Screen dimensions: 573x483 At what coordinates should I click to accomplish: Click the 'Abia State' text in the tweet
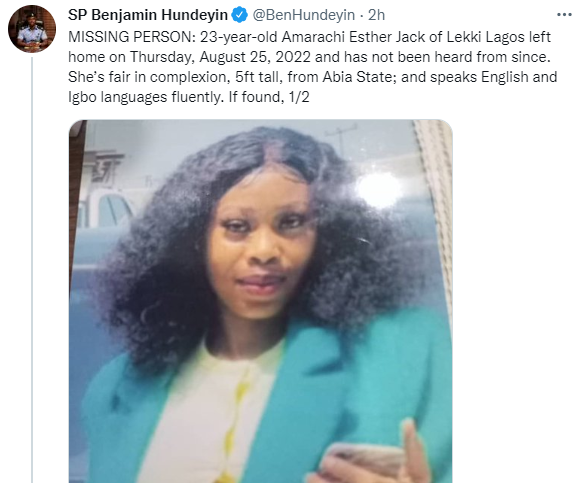(357, 77)
